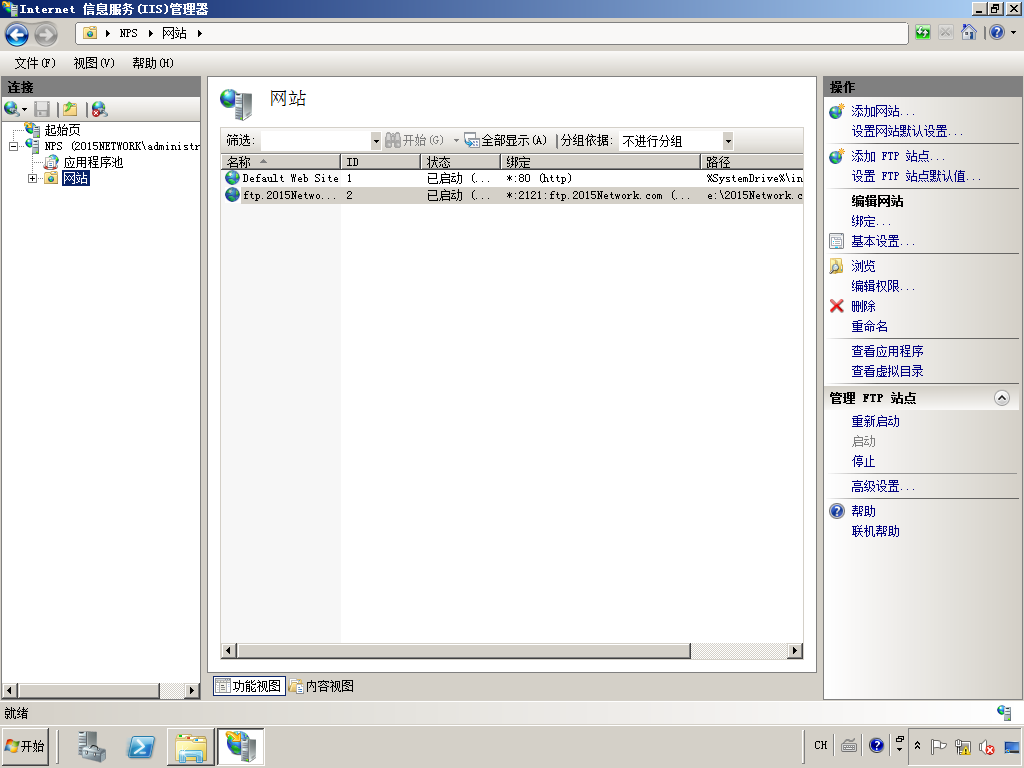Click the Stop icon next to Refresh

click(x=946, y=33)
